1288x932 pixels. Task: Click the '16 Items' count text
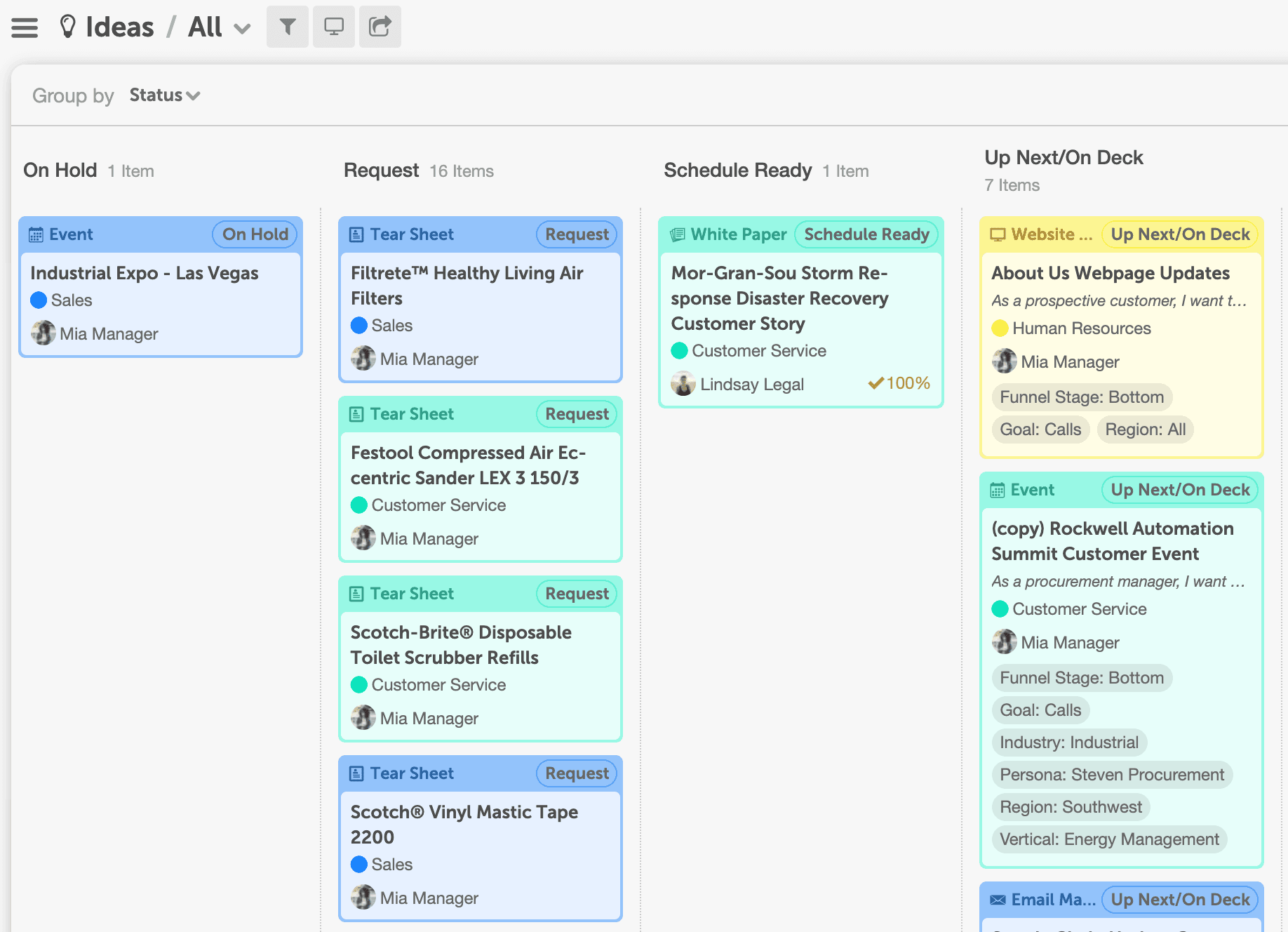click(462, 171)
